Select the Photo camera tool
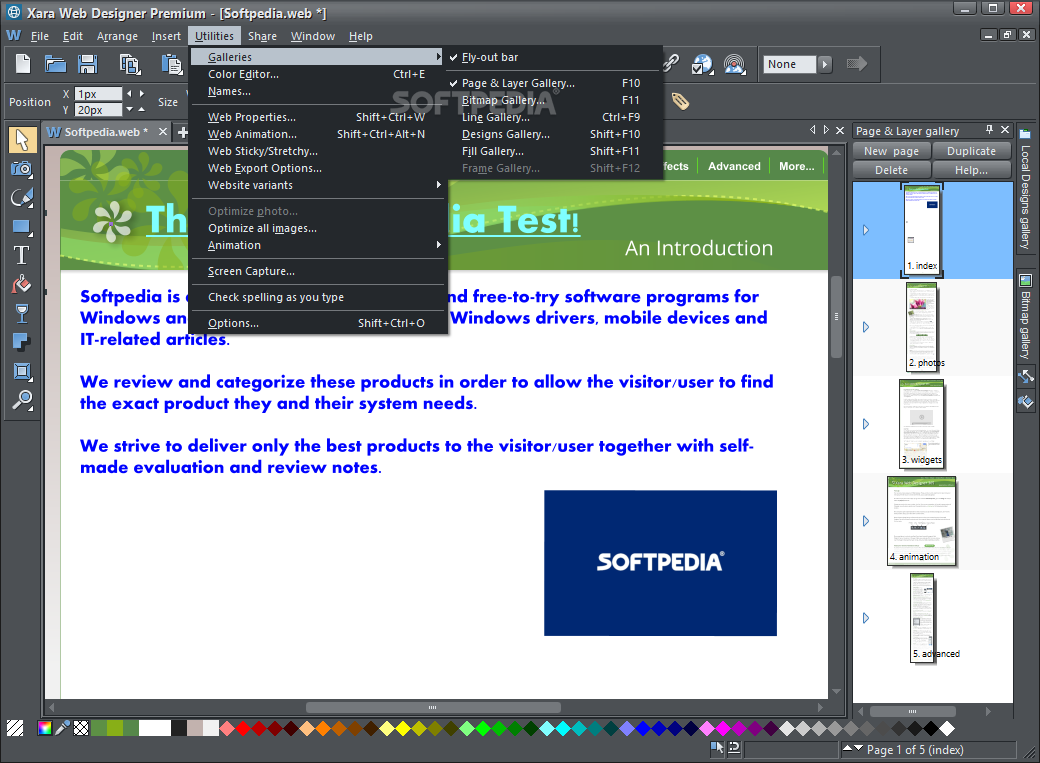 point(22,169)
